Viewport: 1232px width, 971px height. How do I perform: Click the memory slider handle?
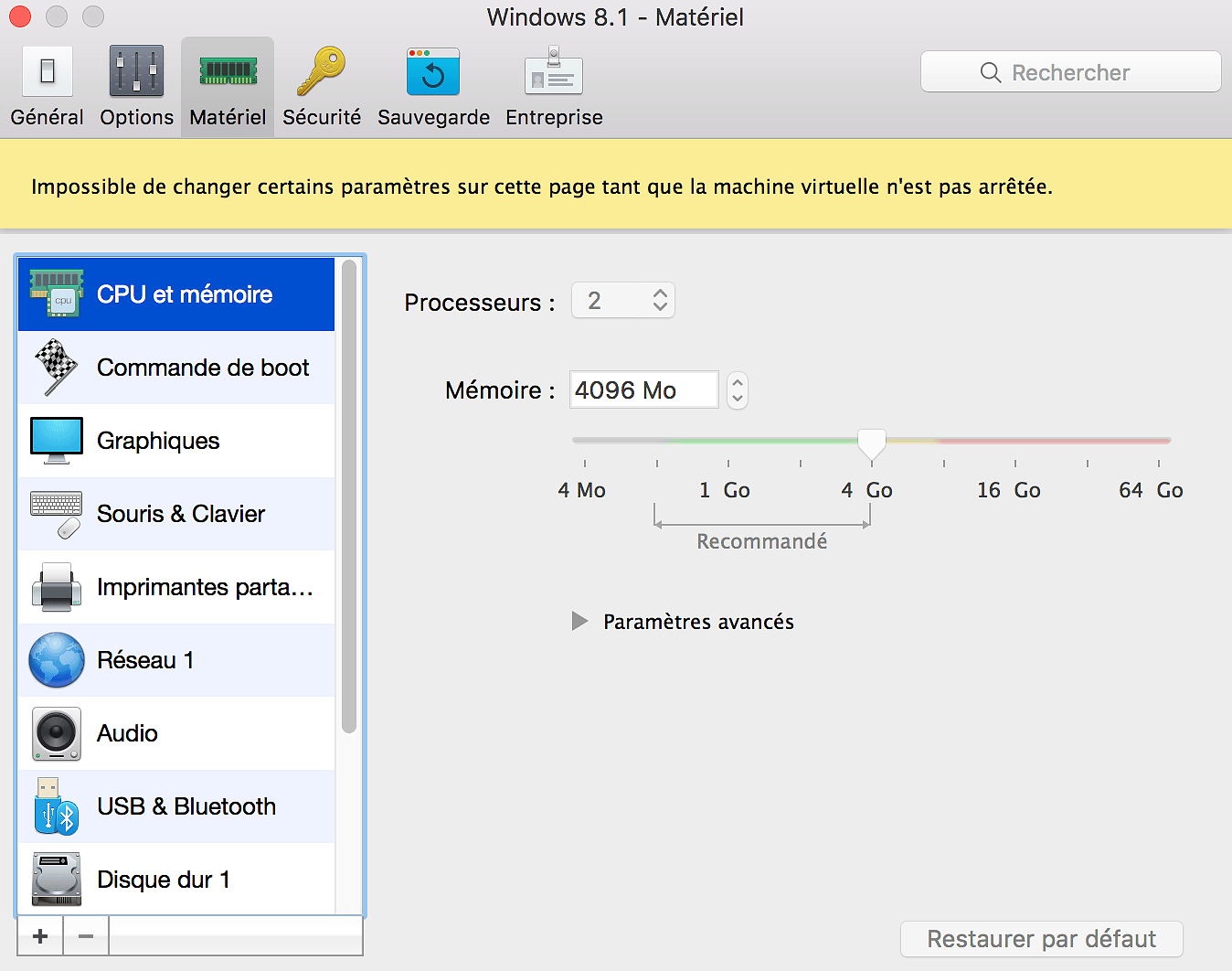[872, 443]
